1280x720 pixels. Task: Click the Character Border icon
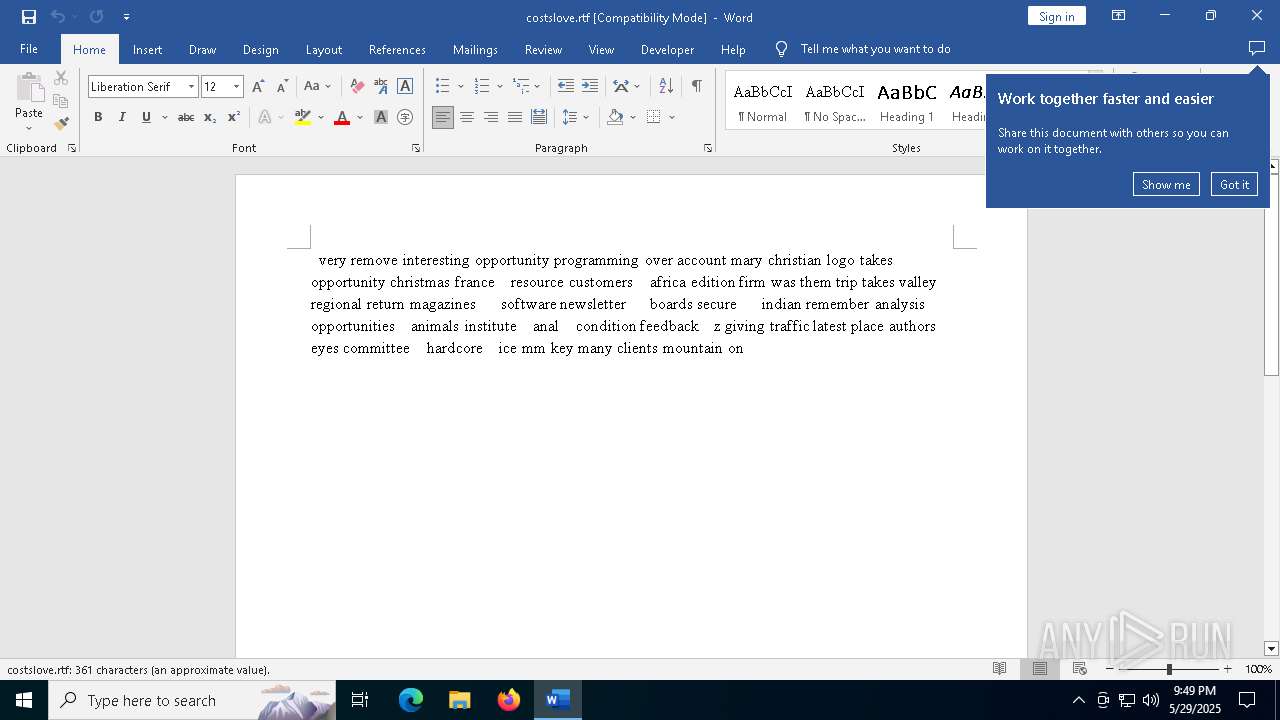click(x=405, y=86)
